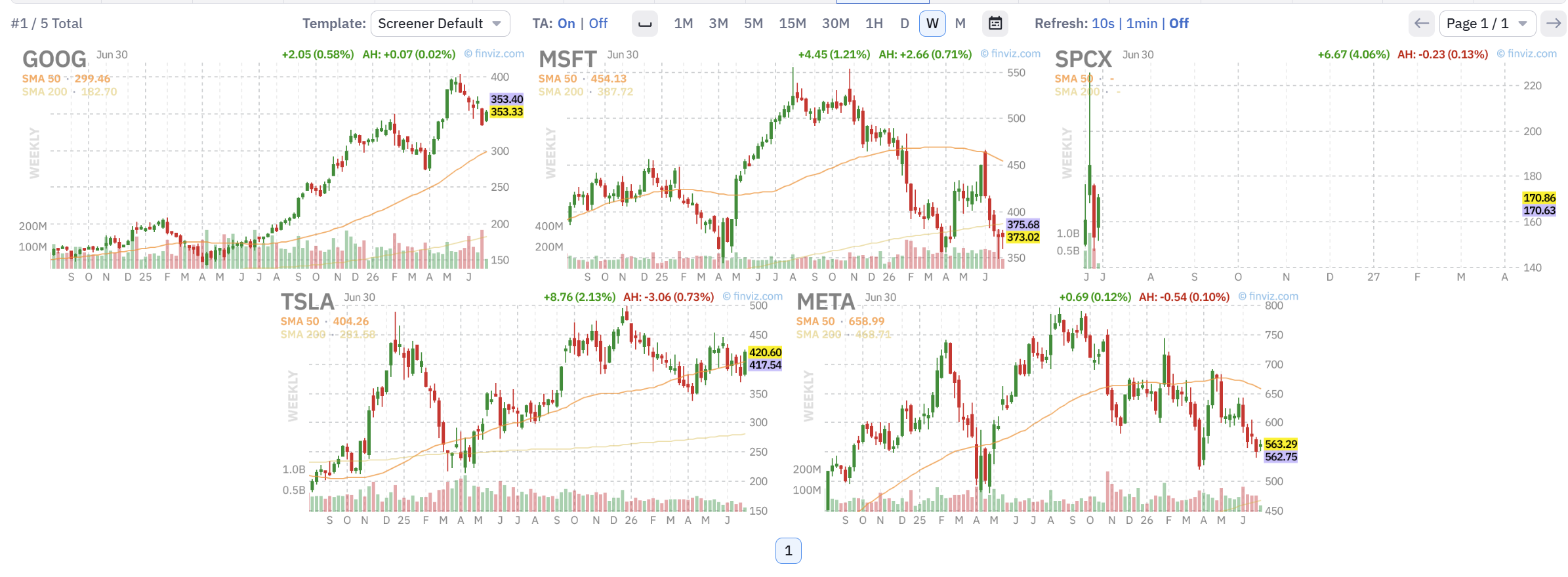
Task: Set refresh interval to 1min
Action: click(x=1142, y=24)
